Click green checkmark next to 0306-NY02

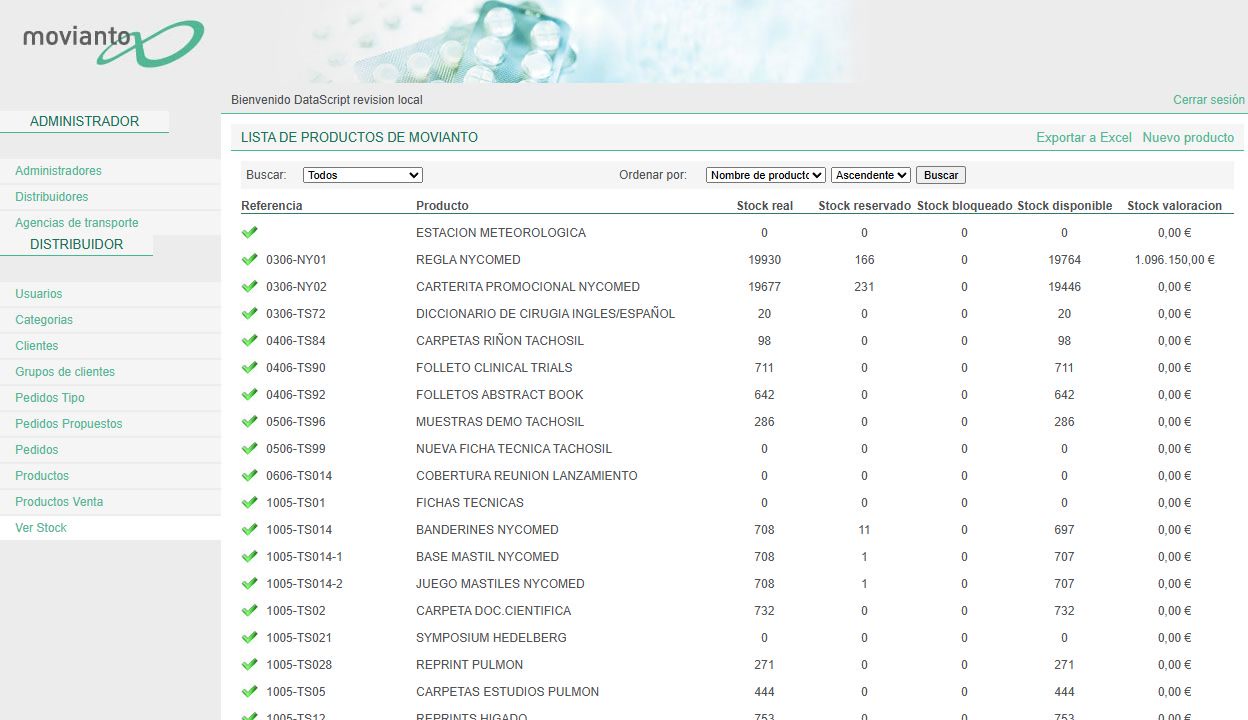[250, 287]
